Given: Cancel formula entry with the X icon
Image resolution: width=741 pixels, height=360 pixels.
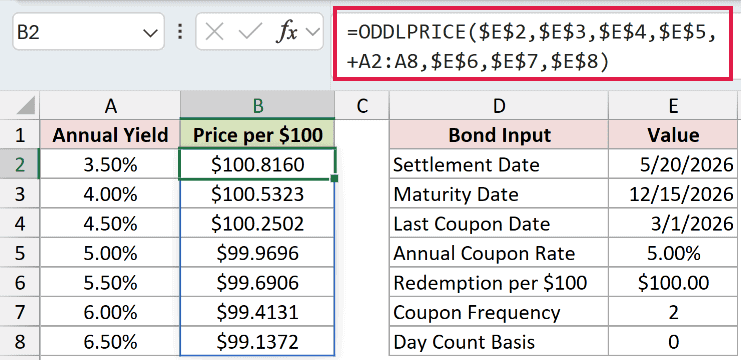Looking at the screenshot, I should [215, 32].
